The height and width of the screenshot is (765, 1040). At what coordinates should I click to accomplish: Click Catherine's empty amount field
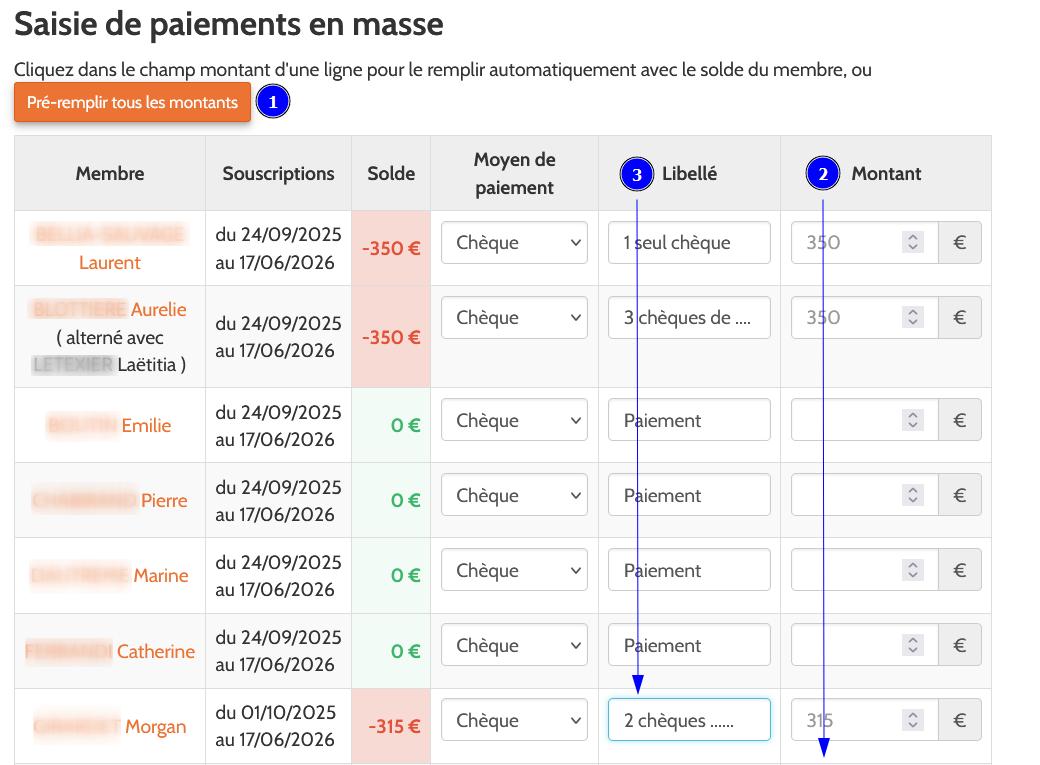coord(845,646)
